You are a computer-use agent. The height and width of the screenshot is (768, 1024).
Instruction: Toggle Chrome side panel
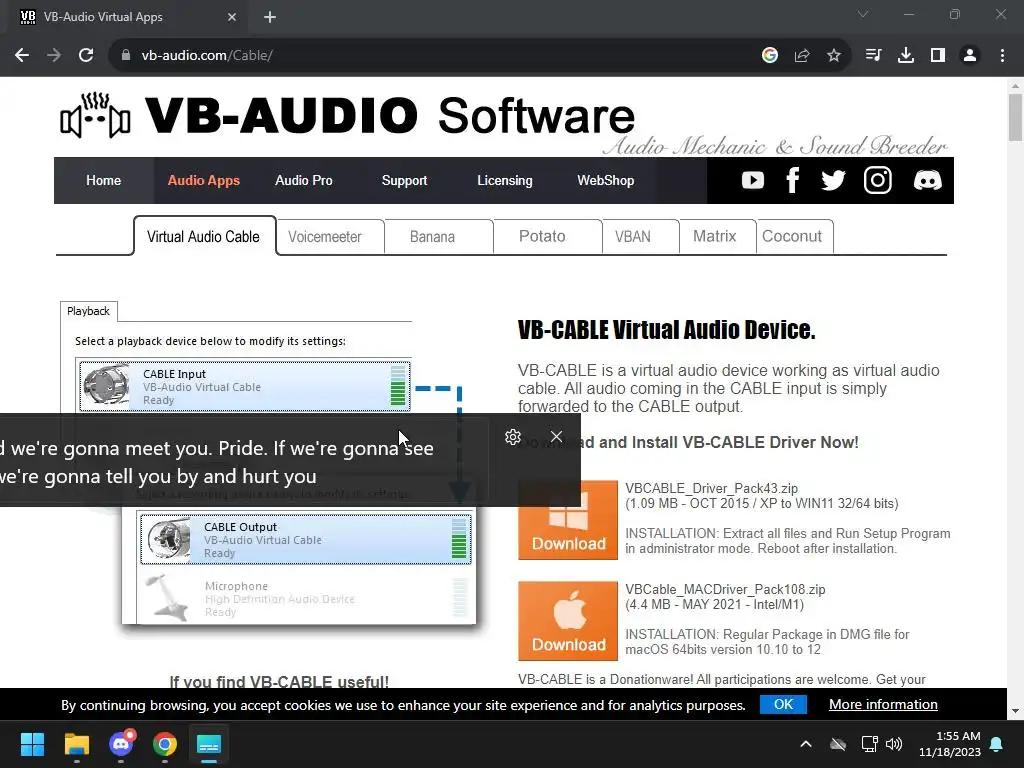(938, 56)
